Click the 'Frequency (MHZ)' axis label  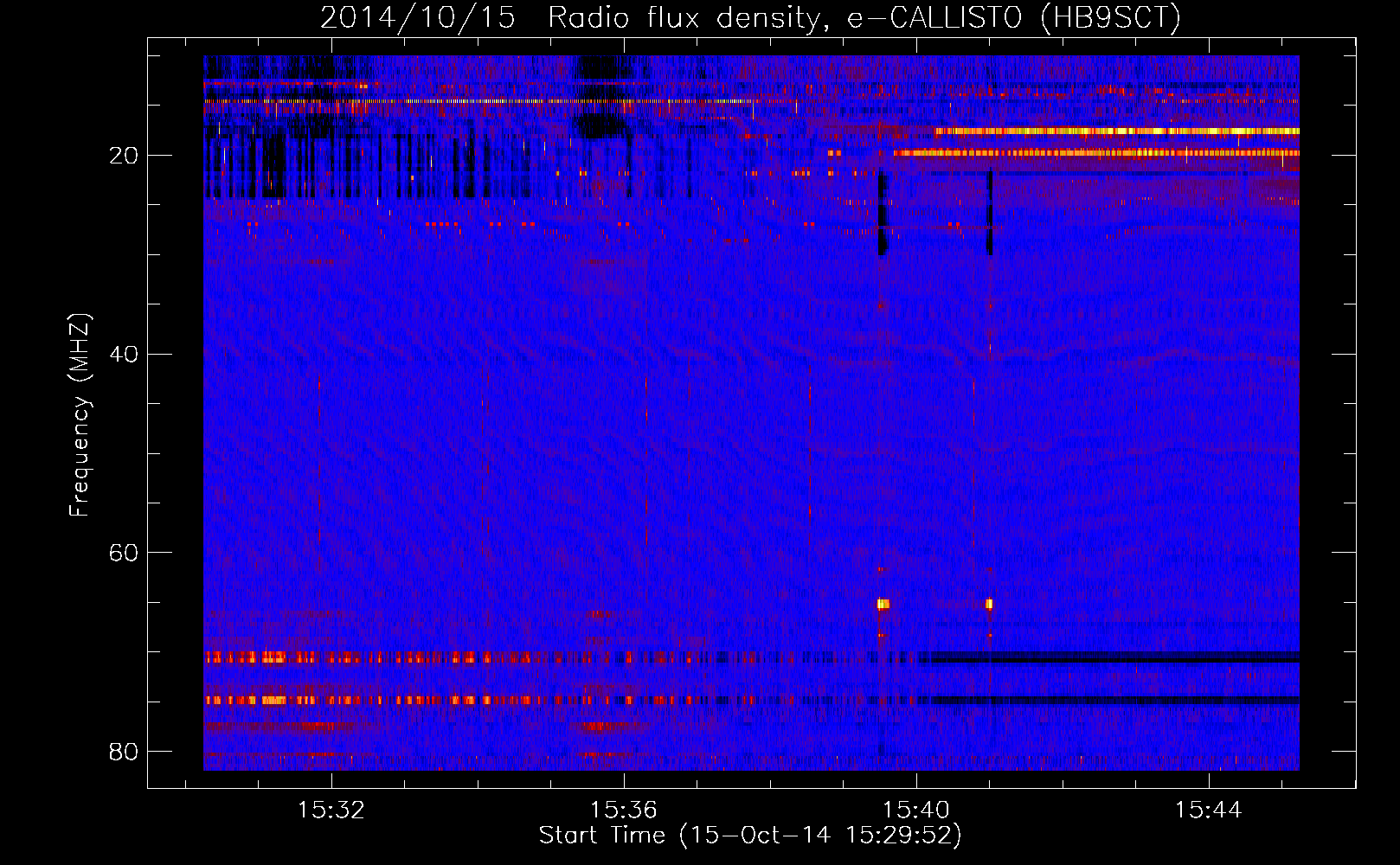(x=80, y=415)
